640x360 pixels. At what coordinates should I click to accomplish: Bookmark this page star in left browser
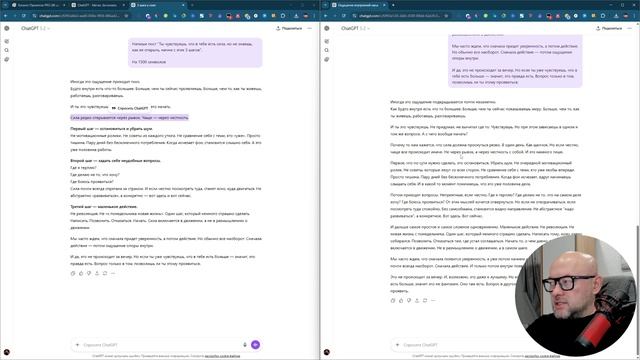[127, 16]
